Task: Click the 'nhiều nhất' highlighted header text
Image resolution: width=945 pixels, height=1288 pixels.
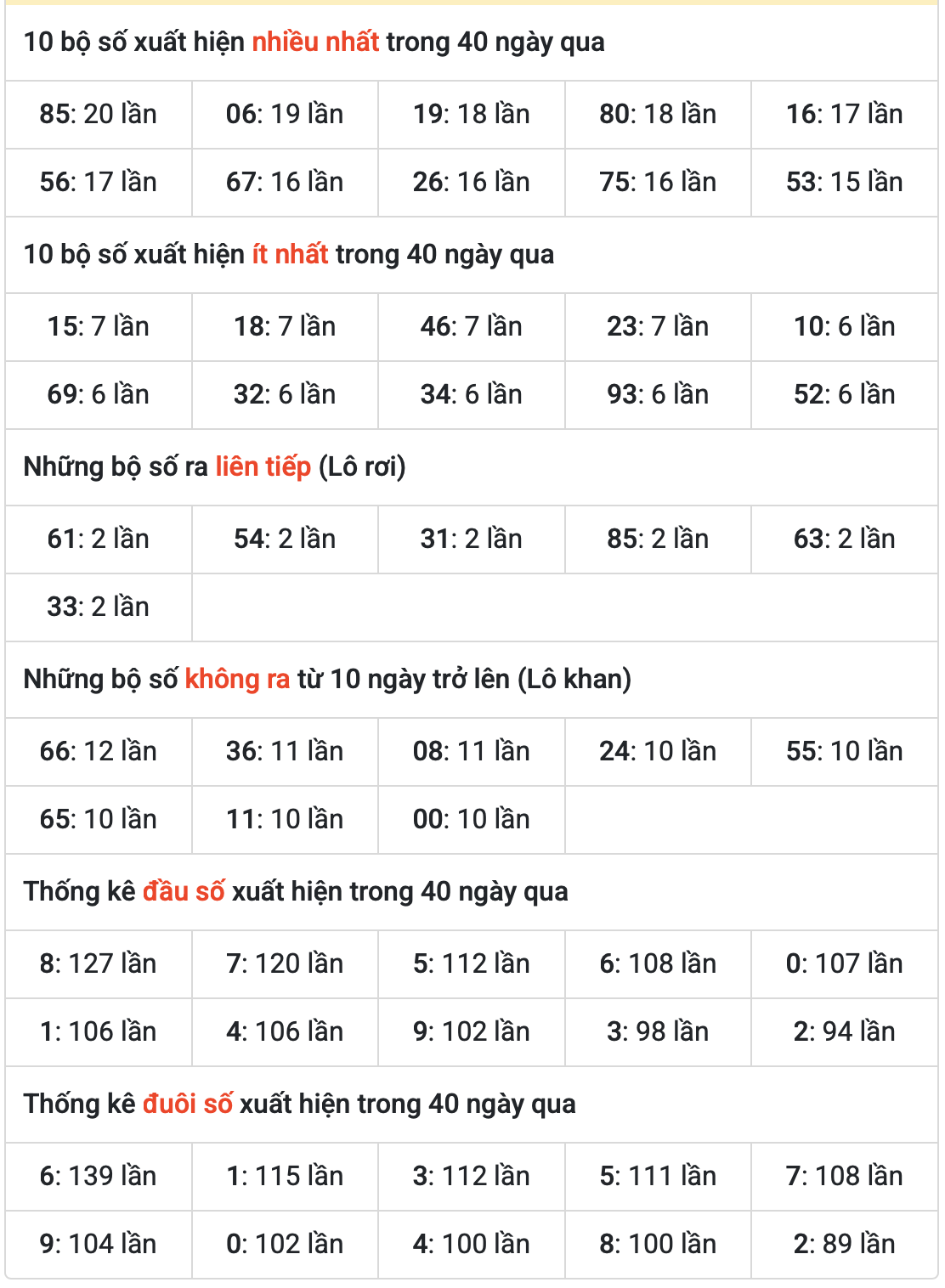Action: 315,42
